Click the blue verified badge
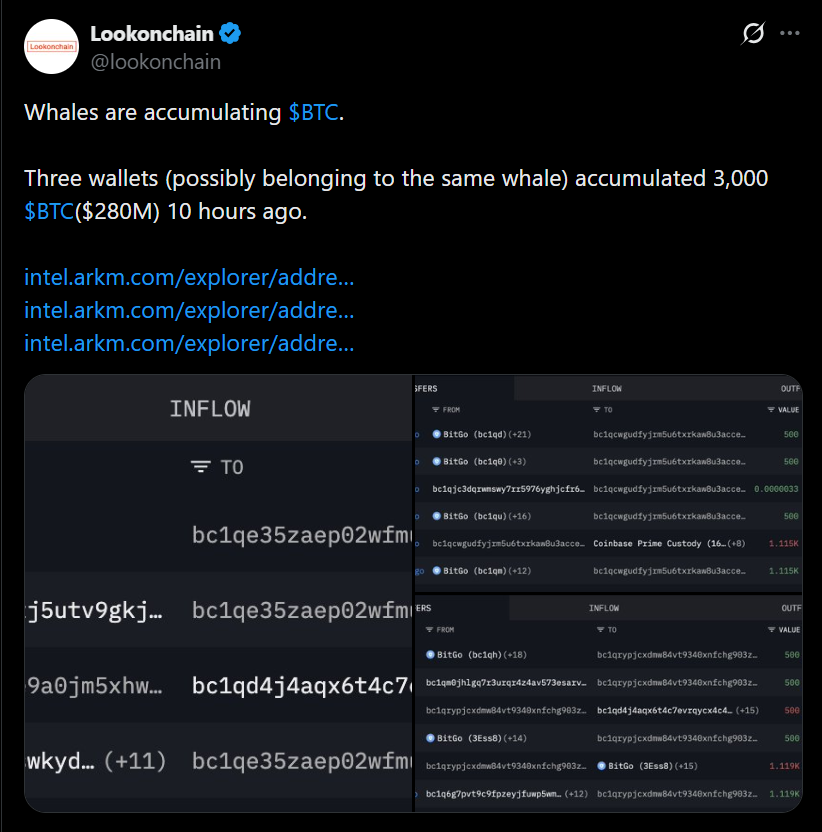Viewport: 822px width, 832px height. [x=231, y=34]
